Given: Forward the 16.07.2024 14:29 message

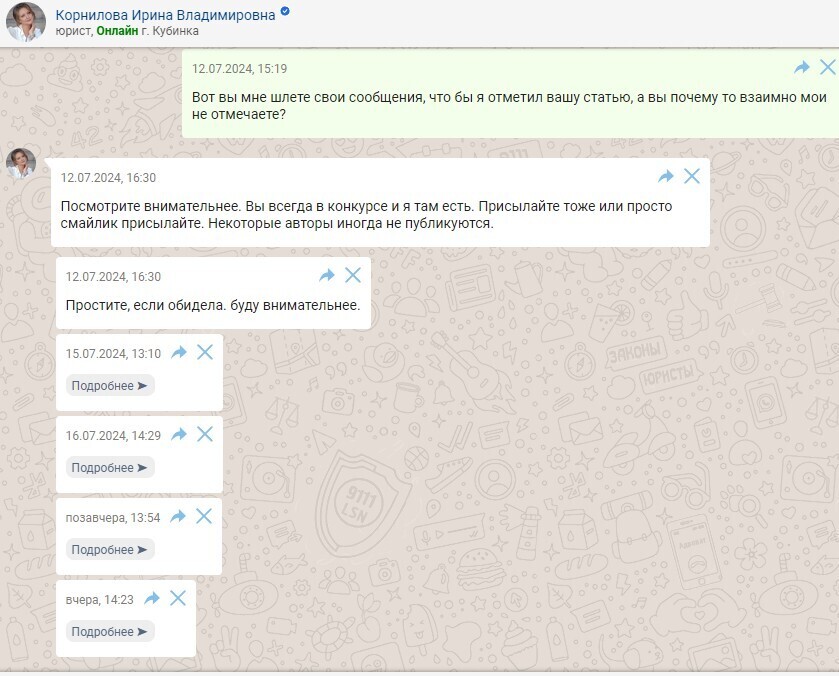Looking at the screenshot, I should pos(179,434).
